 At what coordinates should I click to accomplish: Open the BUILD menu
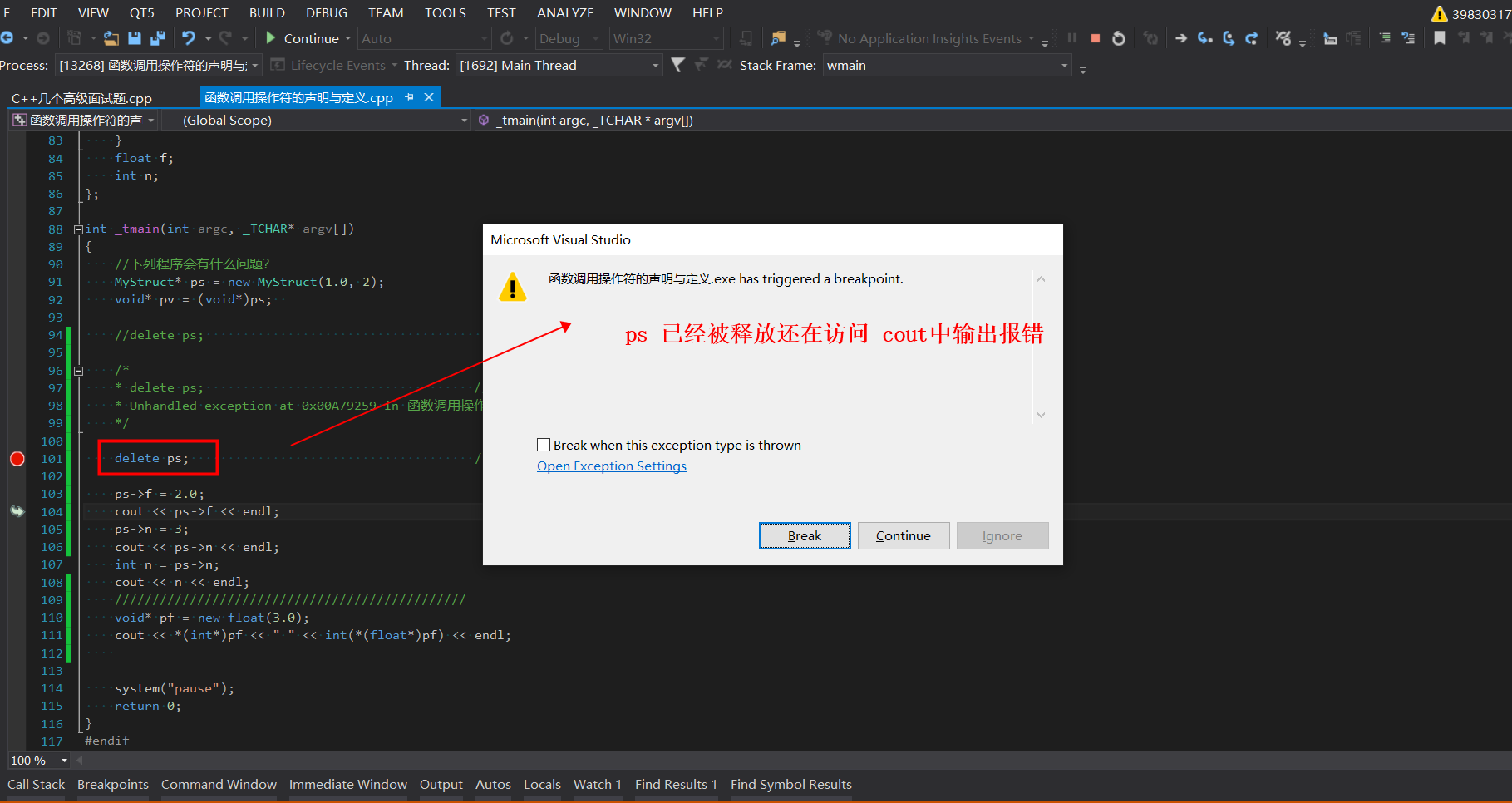point(267,12)
